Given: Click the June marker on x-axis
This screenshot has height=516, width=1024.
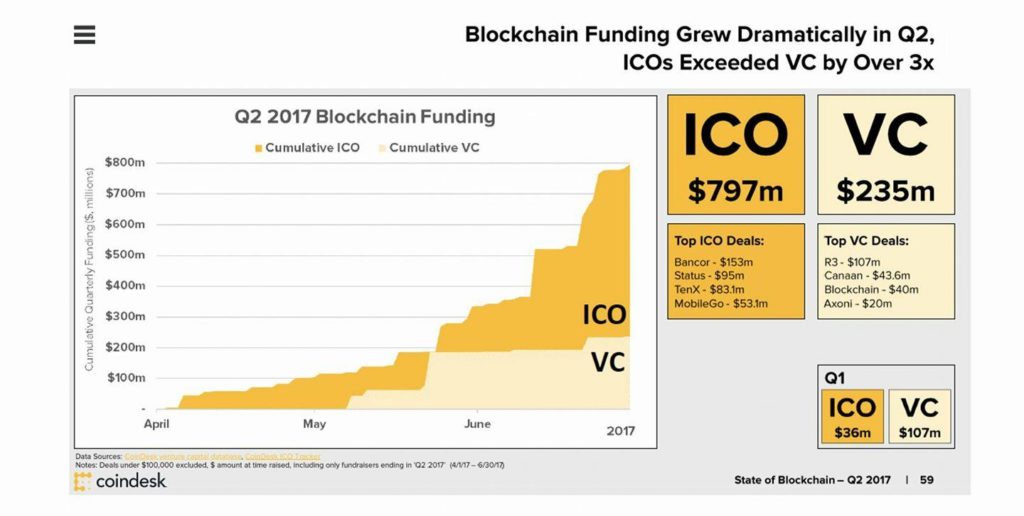Looking at the screenshot, I should pos(477,424).
